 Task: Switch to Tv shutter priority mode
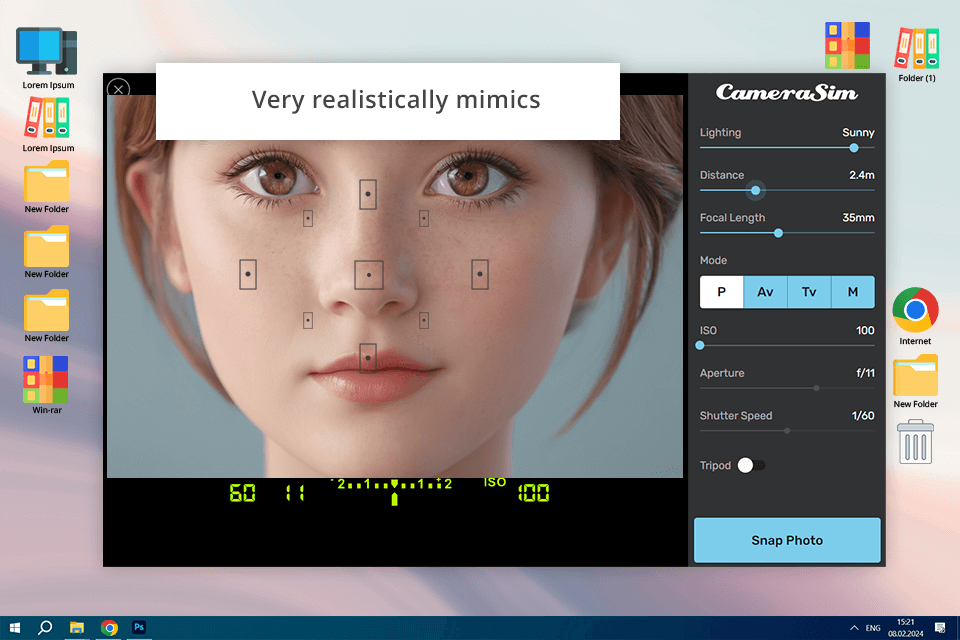[x=809, y=292]
